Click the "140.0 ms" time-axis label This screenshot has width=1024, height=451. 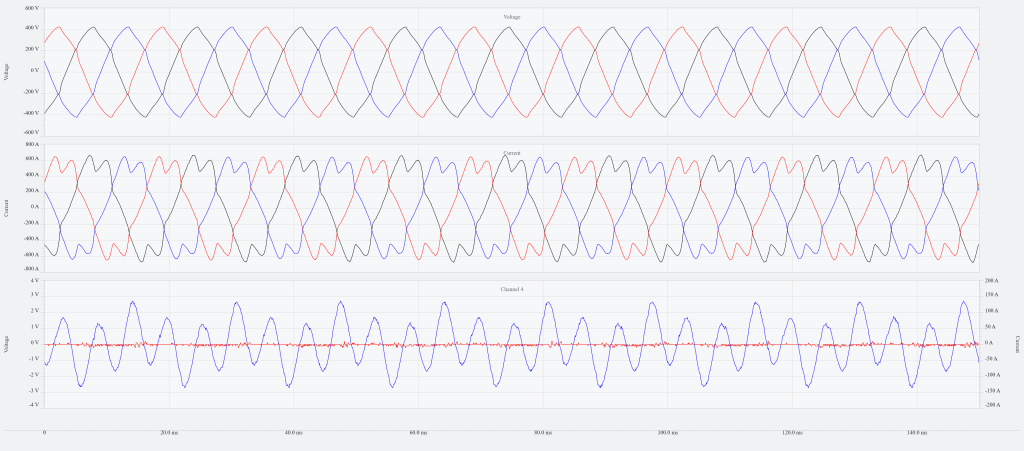(x=918, y=433)
